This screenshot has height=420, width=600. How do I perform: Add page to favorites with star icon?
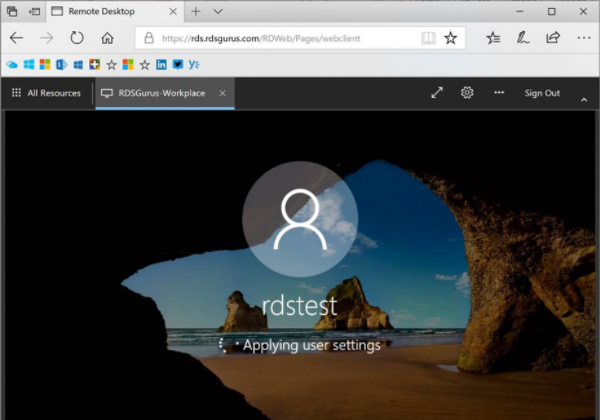[x=451, y=38]
